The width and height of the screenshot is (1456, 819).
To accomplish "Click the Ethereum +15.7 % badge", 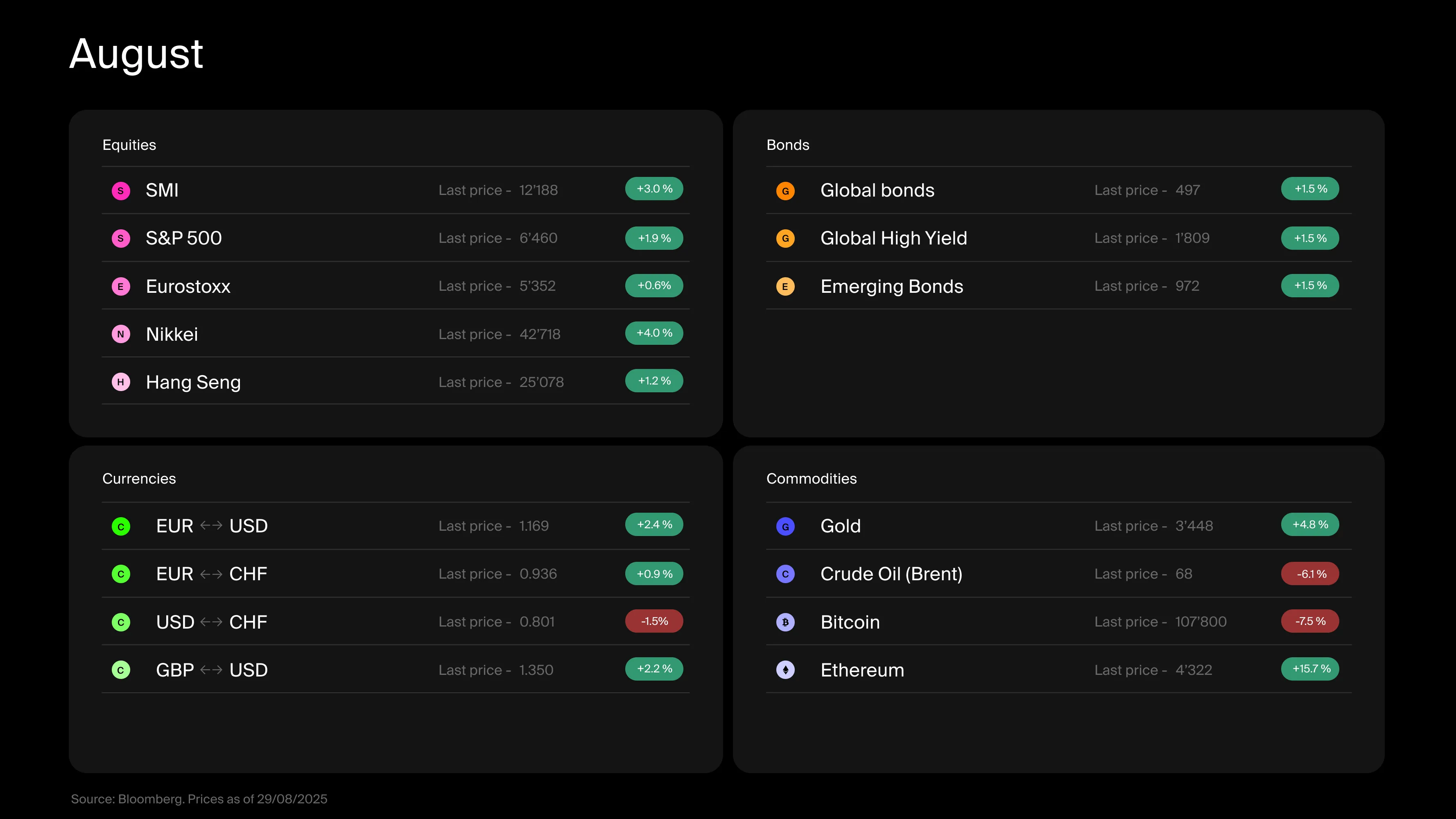I will point(1310,669).
